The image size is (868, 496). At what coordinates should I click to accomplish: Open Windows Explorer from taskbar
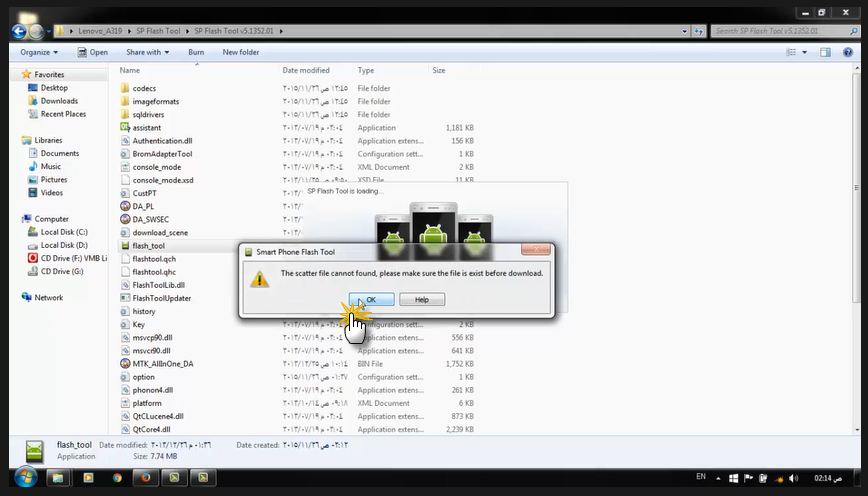point(58,477)
